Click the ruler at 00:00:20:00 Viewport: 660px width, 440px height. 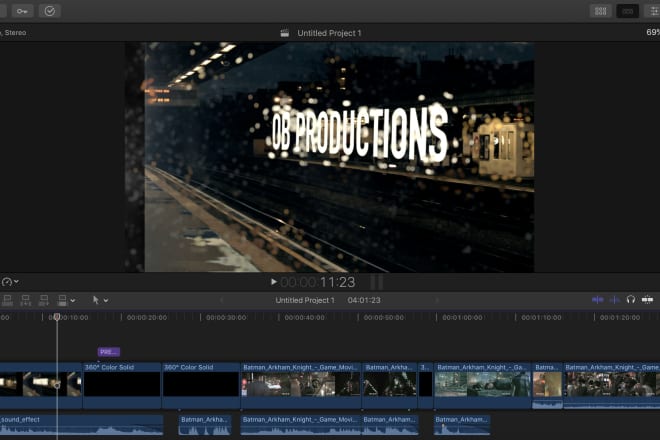(147, 317)
